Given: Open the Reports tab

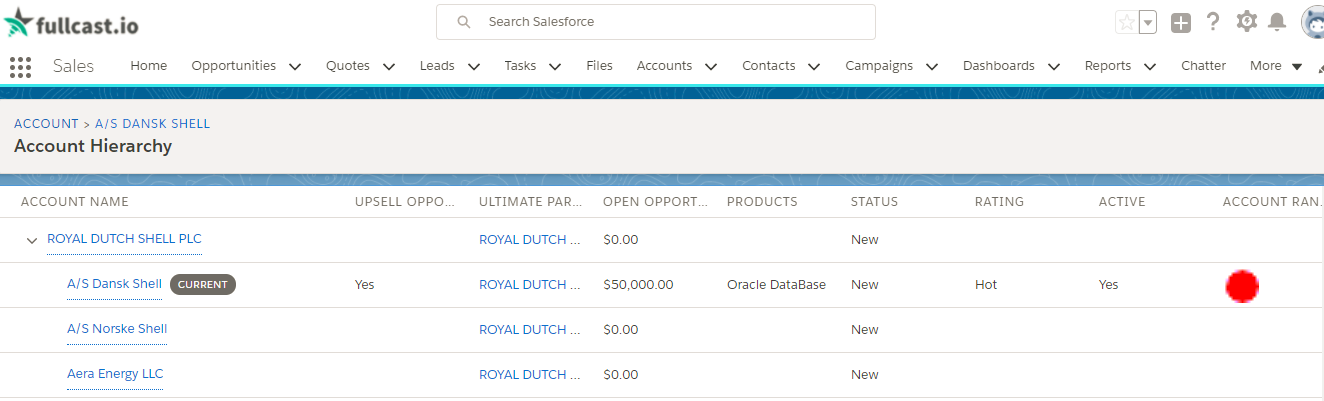Looking at the screenshot, I should click(x=1108, y=66).
